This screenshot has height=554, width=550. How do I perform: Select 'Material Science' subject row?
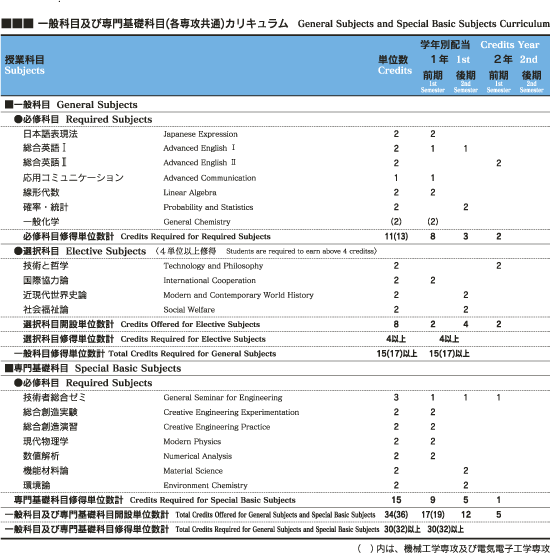275,471
